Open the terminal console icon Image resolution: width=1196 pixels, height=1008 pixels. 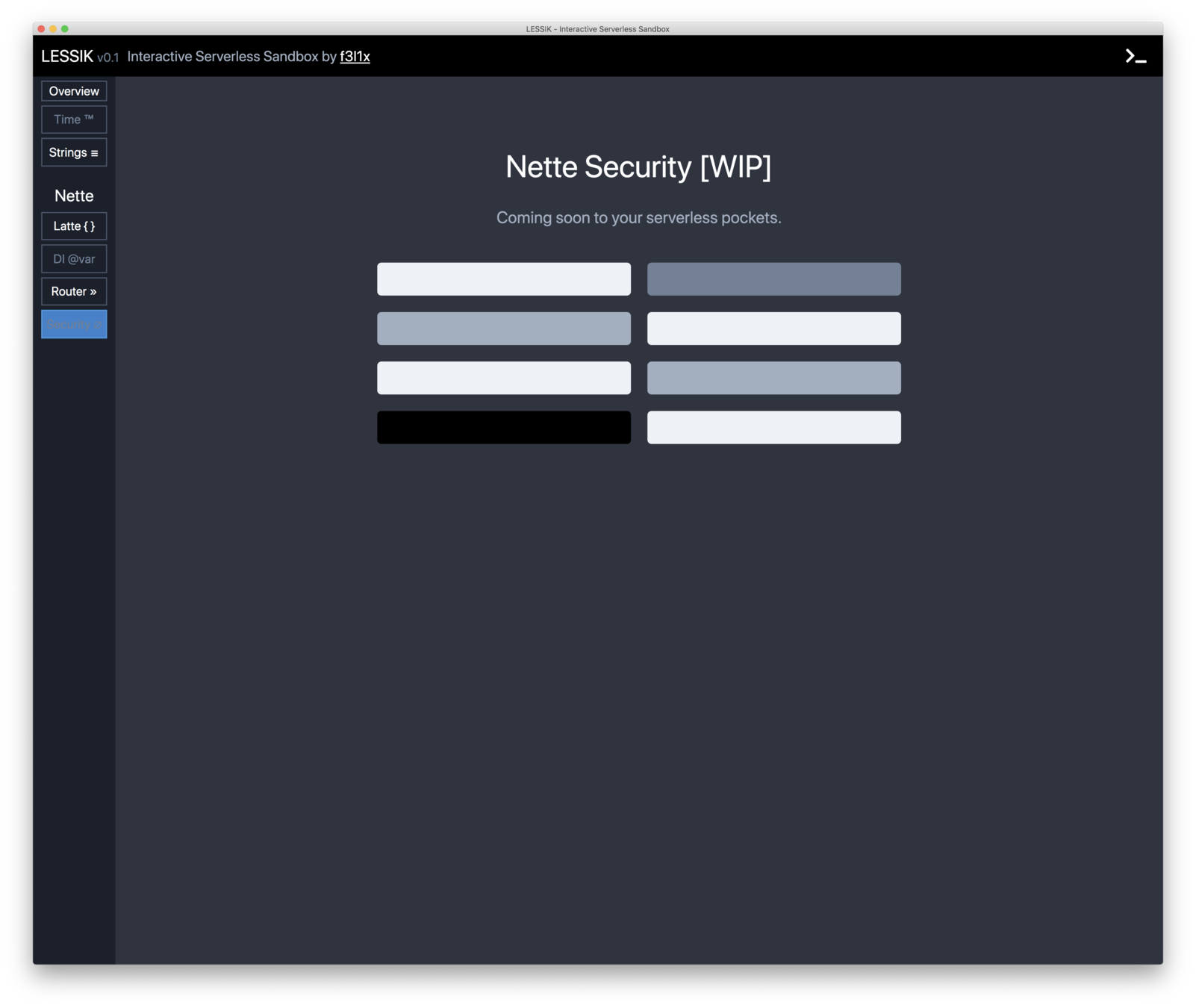1136,56
